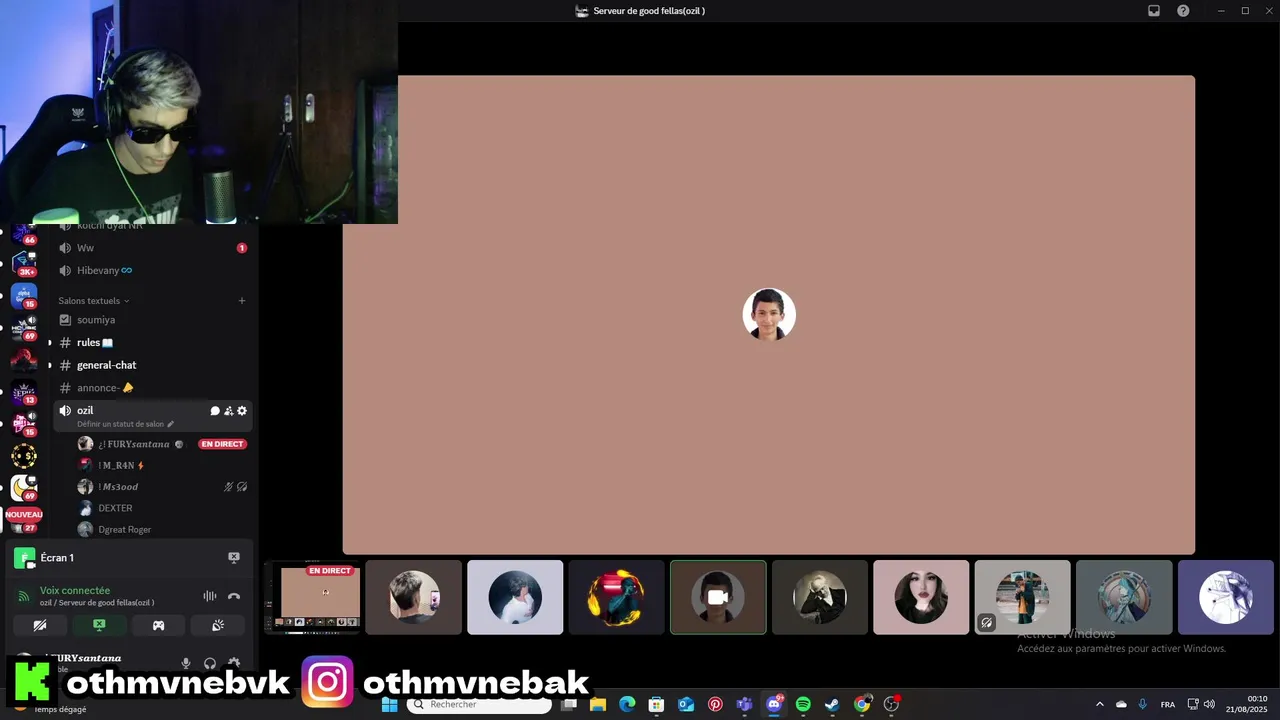Viewport: 1280px width, 720px height.
Task: Open Microsoft Store from the taskbar
Action: [x=656, y=704]
